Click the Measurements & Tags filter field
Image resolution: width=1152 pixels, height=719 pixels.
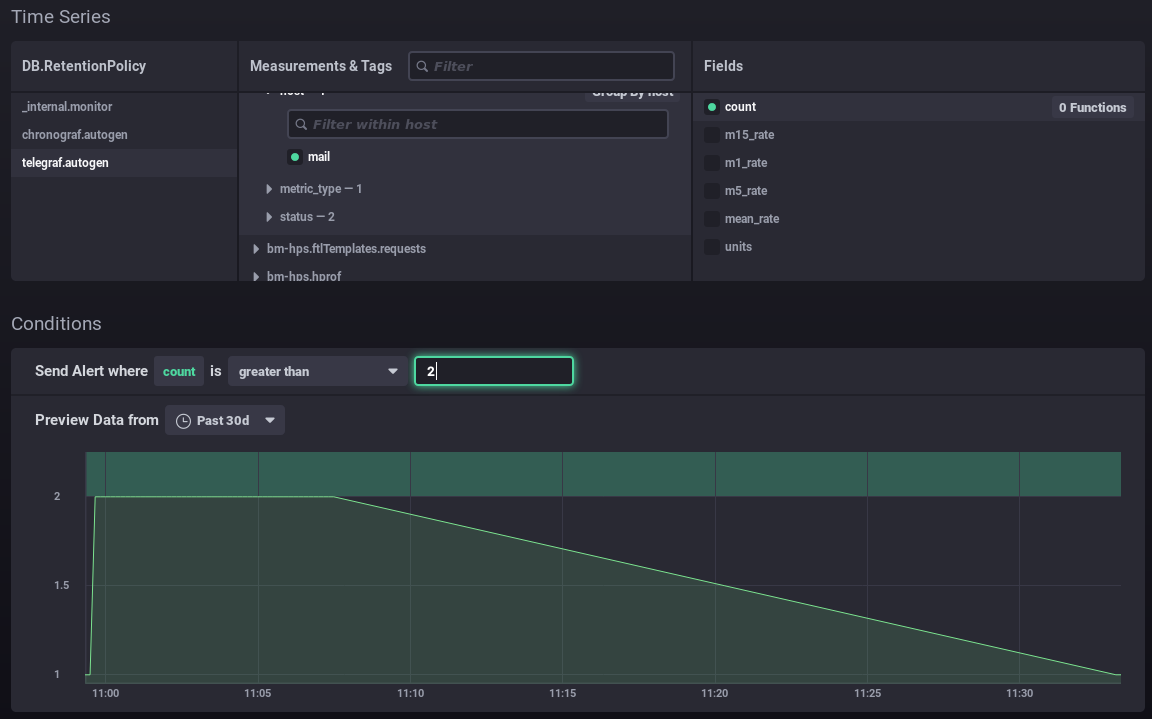550,66
